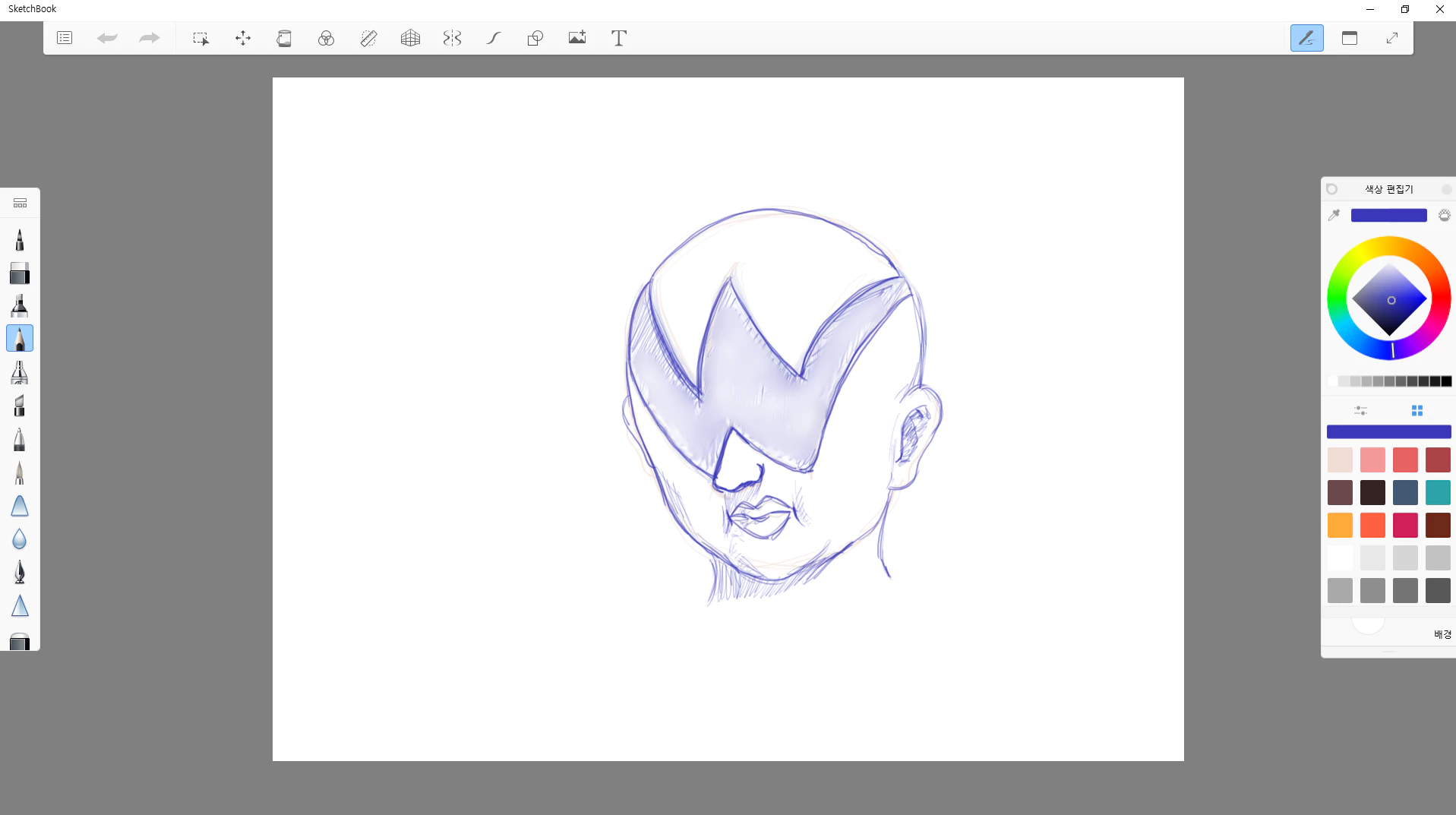
Task: Select the angled felt marker brush
Action: click(x=20, y=406)
